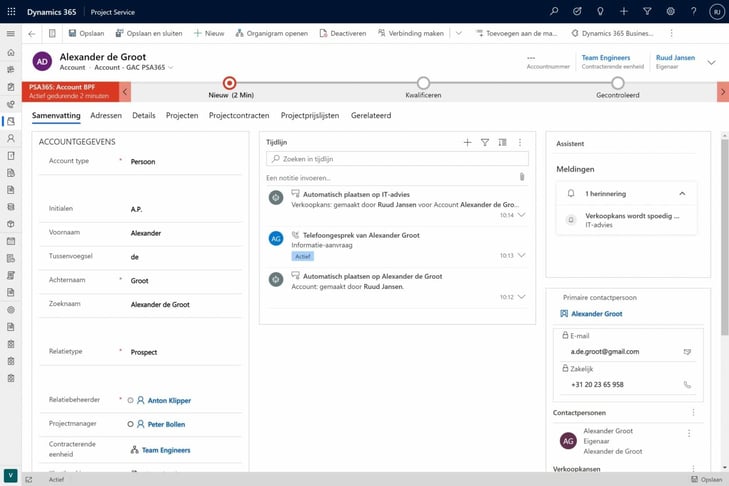Click the Voornaam field containing Alexander
Screen dimensions: 729x486
click(x=185, y=233)
